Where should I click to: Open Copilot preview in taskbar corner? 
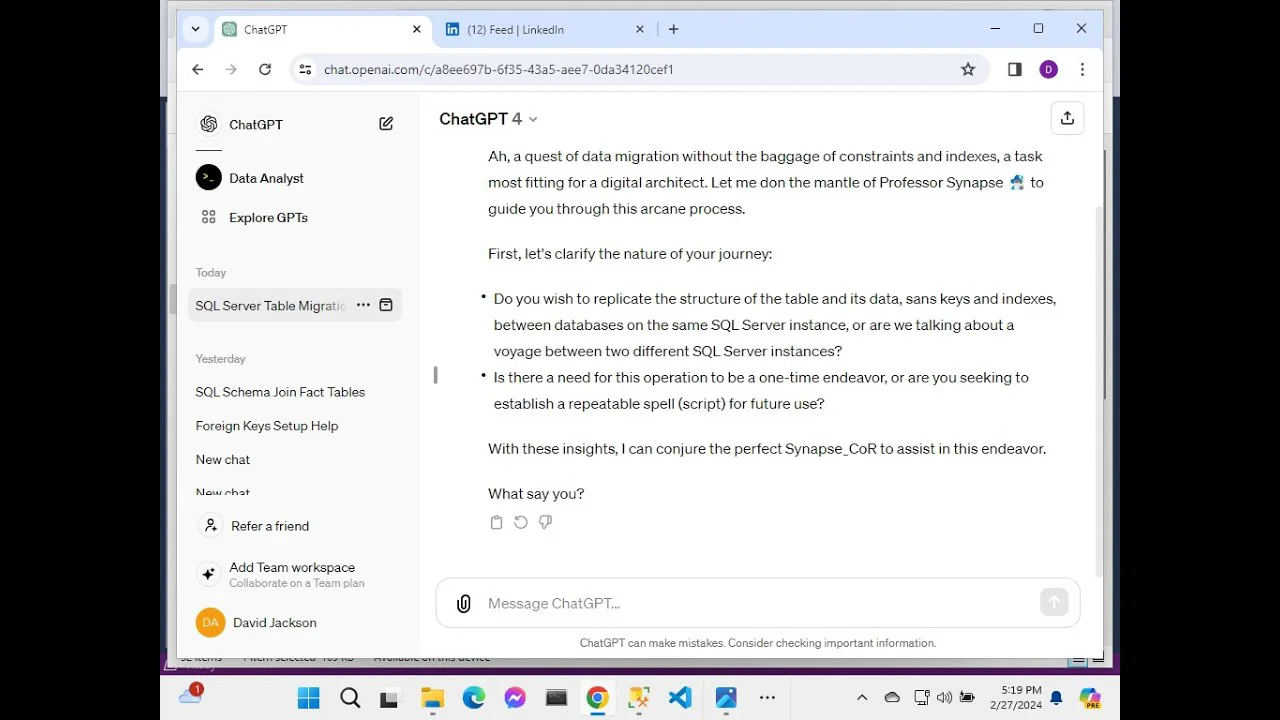(1090, 698)
